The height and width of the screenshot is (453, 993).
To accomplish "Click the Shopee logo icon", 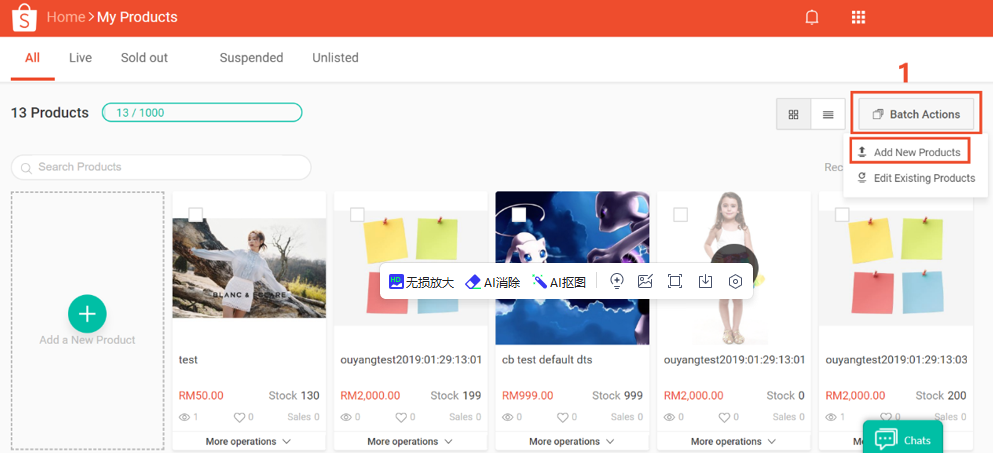I will (x=22, y=17).
